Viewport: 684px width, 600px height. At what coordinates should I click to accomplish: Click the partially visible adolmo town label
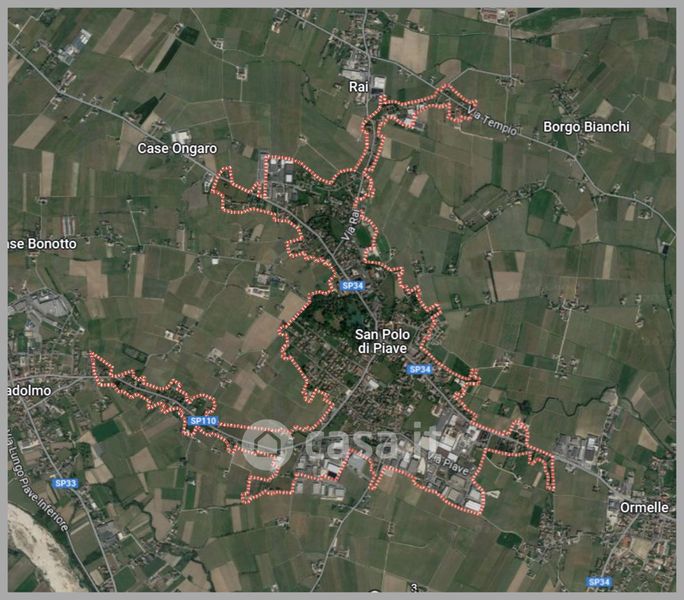pos(29,391)
